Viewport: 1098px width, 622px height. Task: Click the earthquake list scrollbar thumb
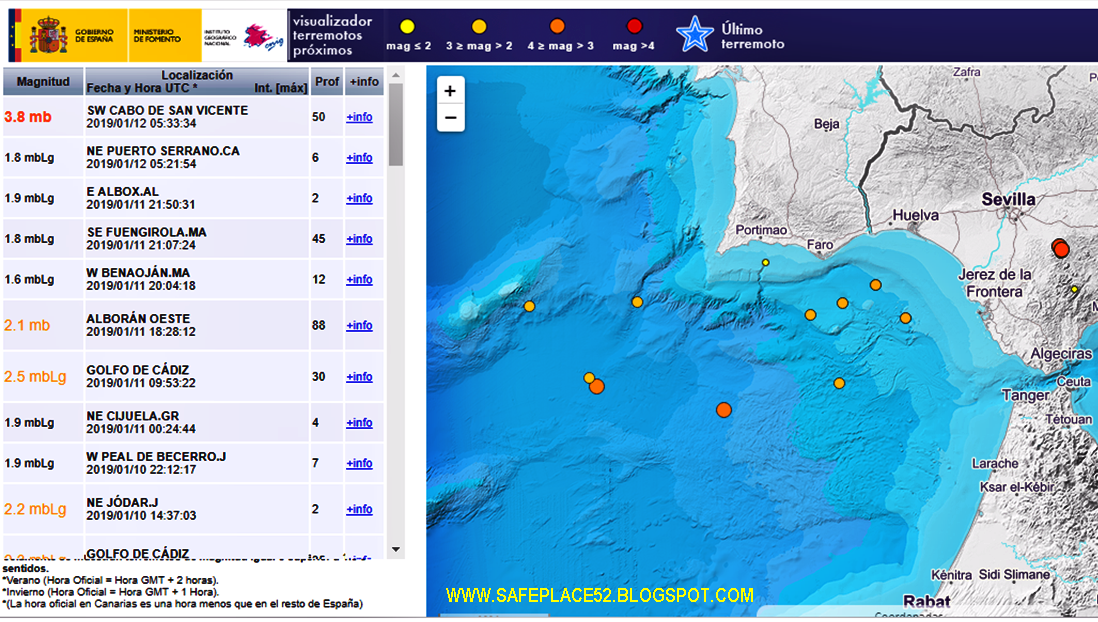point(396,125)
